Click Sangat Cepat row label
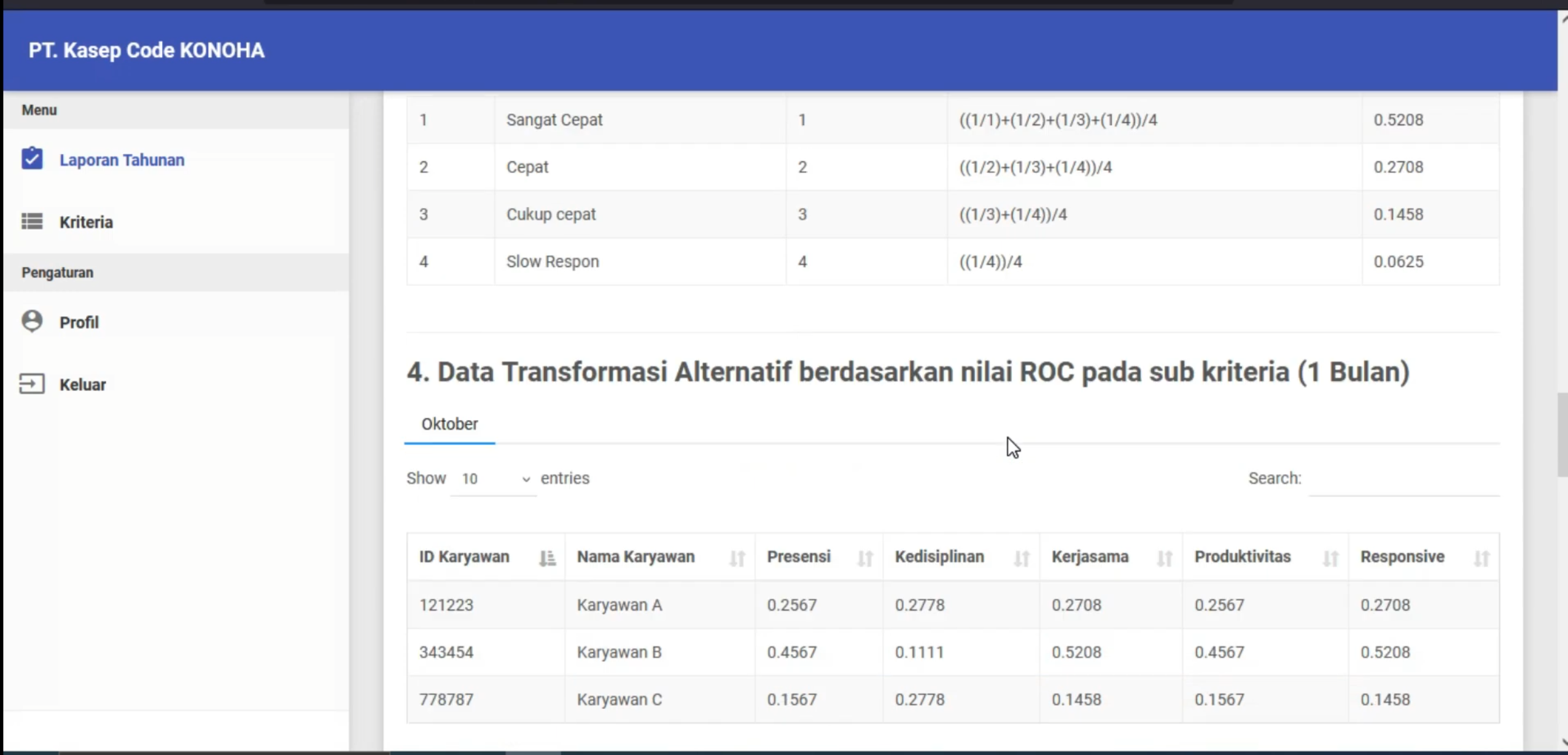This screenshot has height=755, width=1568. (x=554, y=120)
